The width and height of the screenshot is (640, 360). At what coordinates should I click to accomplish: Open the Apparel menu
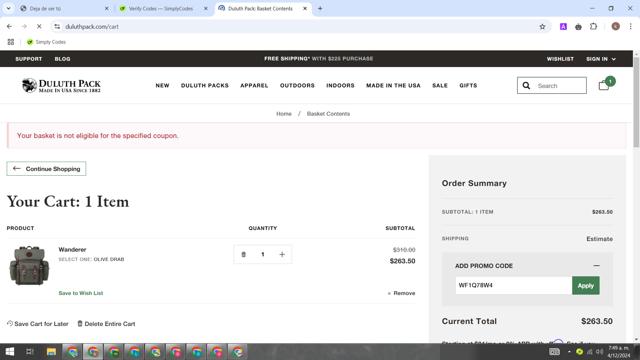(254, 85)
